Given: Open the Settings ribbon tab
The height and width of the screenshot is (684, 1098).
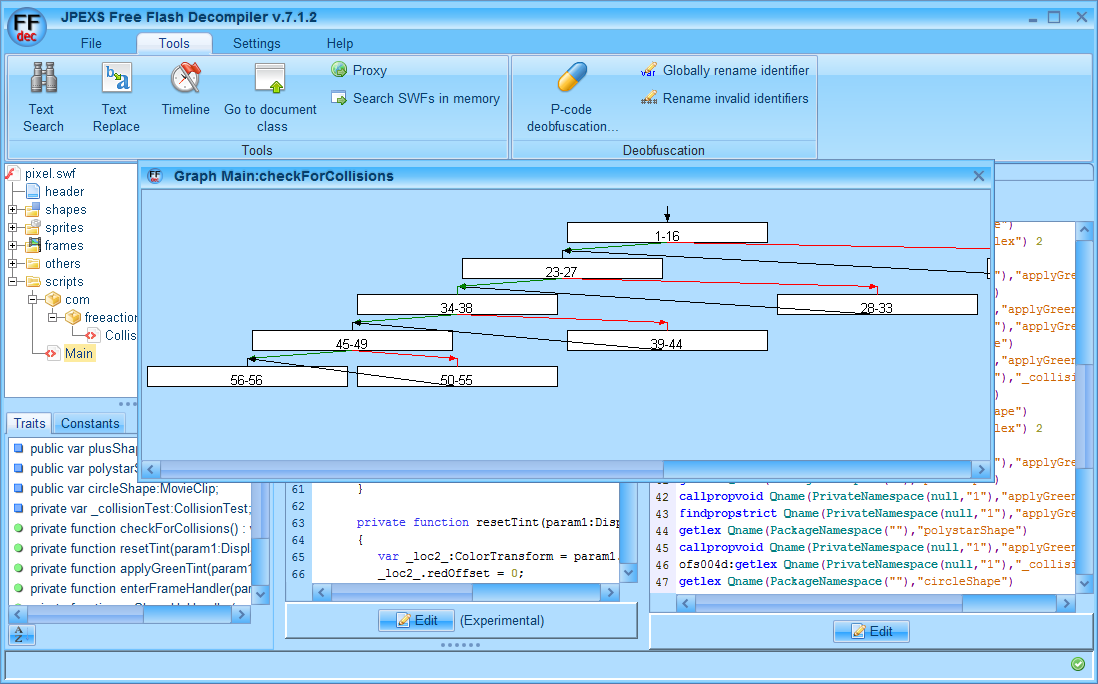Looking at the screenshot, I should (x=256, y=43).
